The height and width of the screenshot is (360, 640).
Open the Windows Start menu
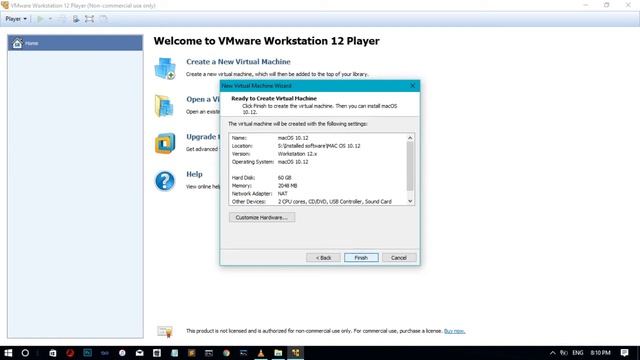click(x=8, y=353)
